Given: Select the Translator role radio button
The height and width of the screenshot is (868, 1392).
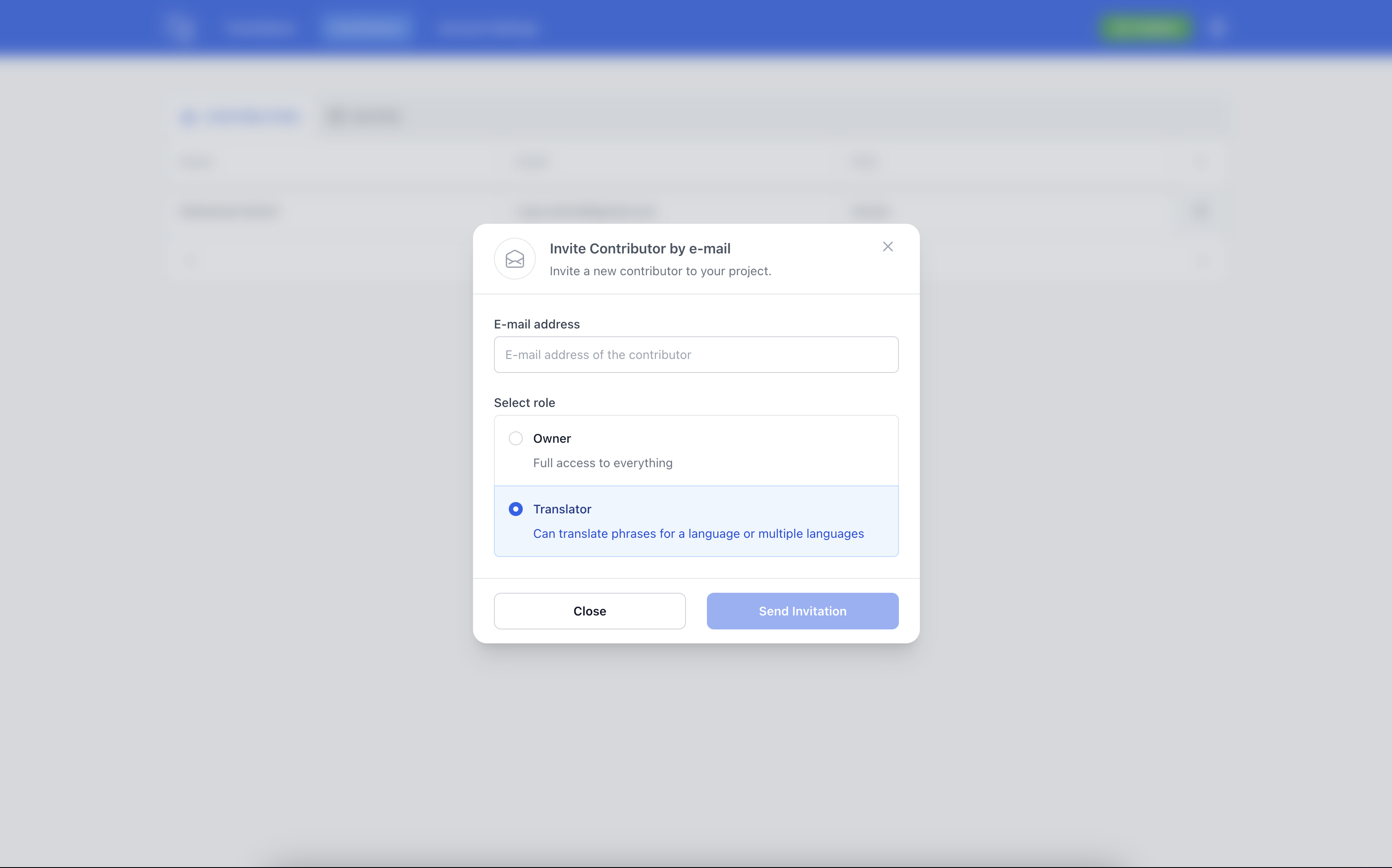Looking at the screenshot, I should coord(515,509).
